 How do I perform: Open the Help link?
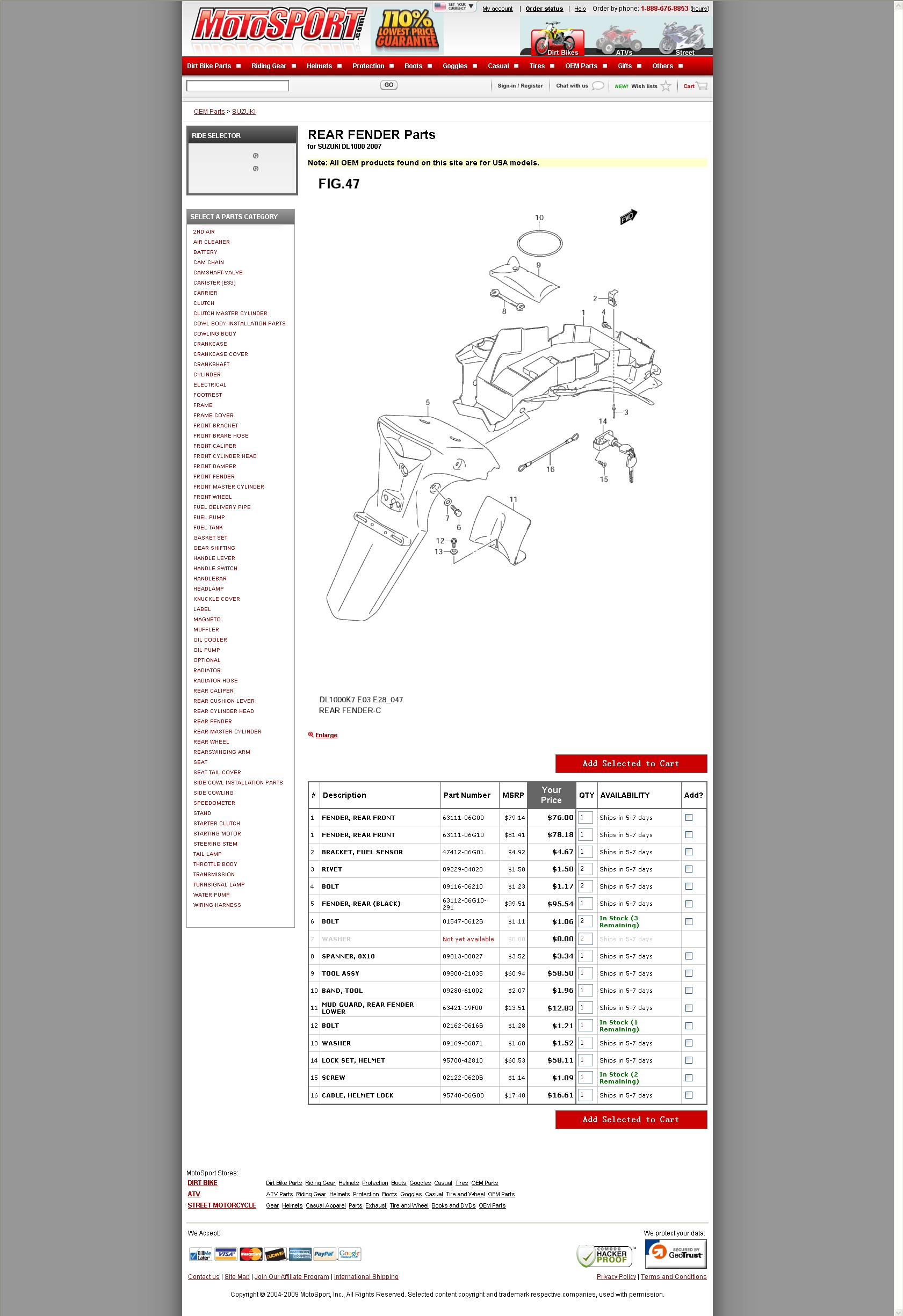coord(580,9)
